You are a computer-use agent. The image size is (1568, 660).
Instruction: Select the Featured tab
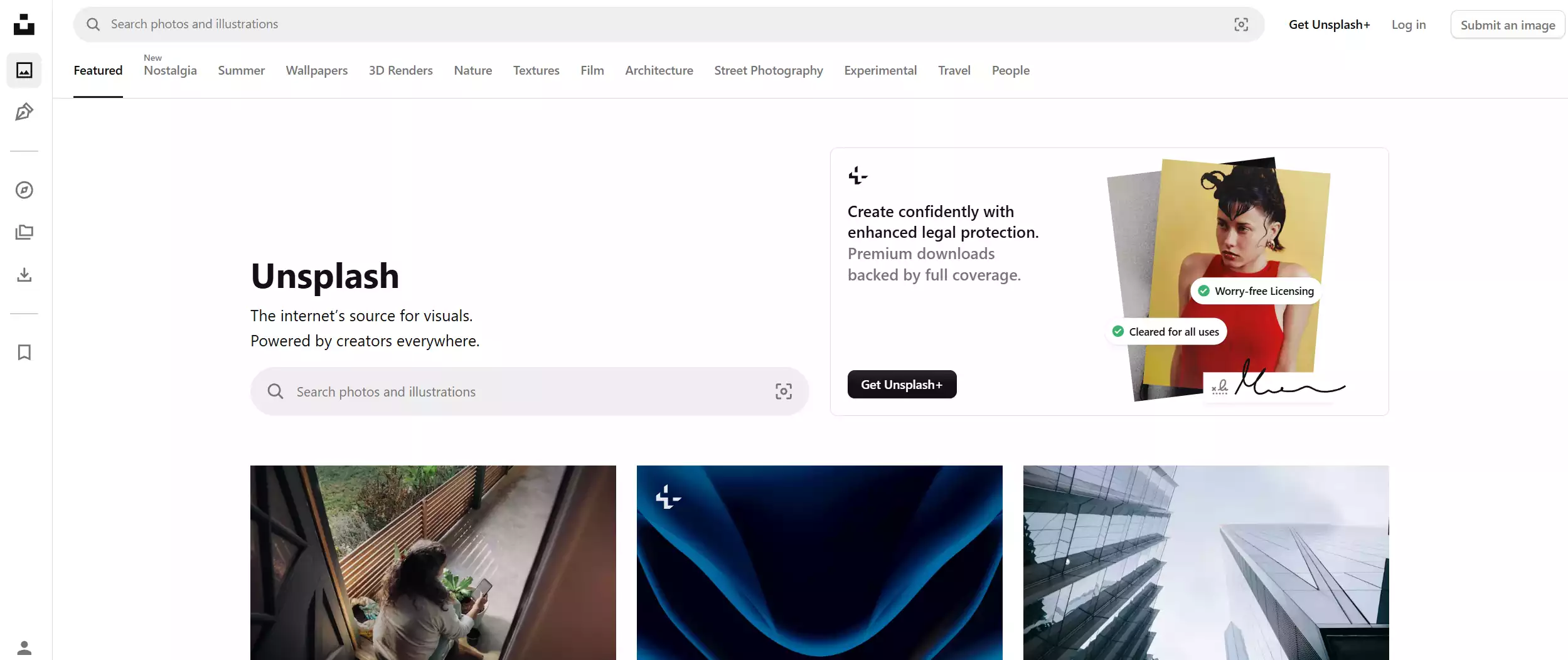(x=98, y=70)
